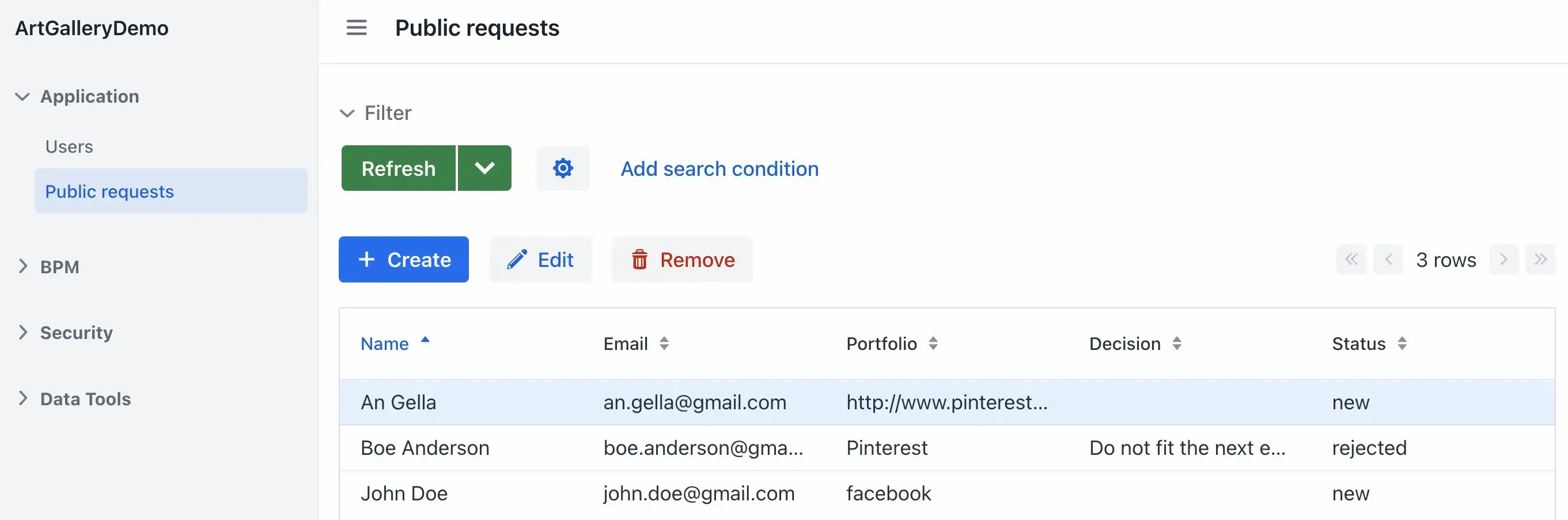The image size is (1568, 520).
Task: Open Users in the sidebar
Action: pyautogui.click(x=69, y=147)
